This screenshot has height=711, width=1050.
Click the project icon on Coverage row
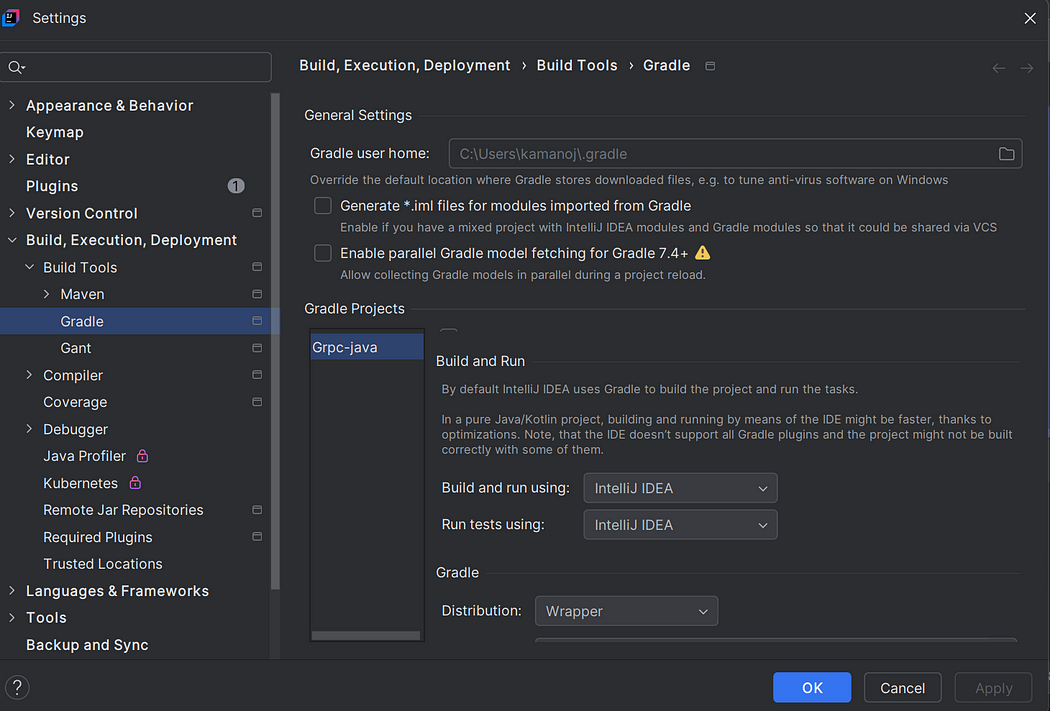click(x=256, y=402)
